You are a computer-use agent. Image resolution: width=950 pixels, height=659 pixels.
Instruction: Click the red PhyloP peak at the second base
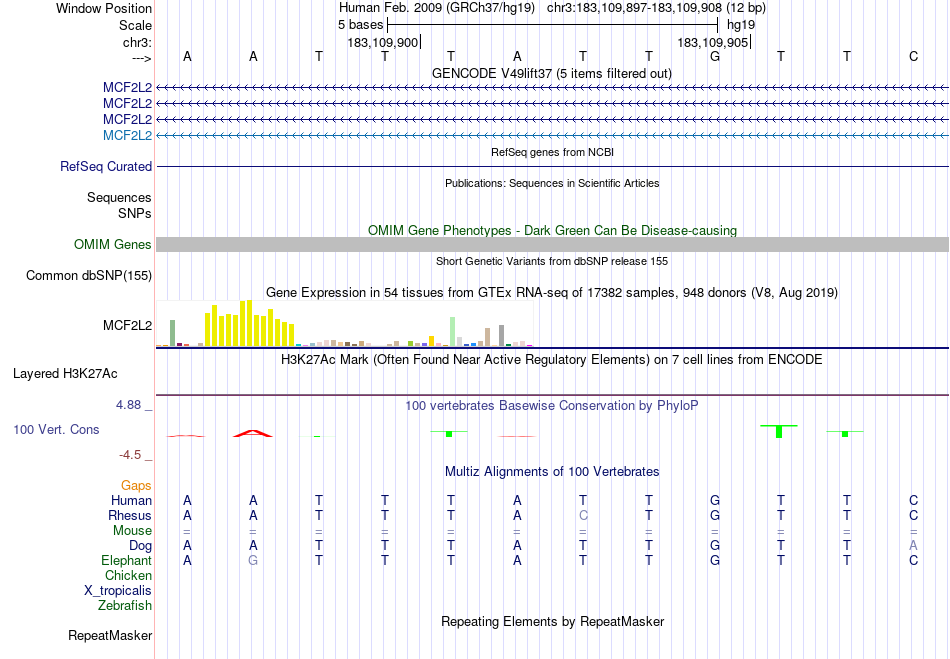[253, 433]
